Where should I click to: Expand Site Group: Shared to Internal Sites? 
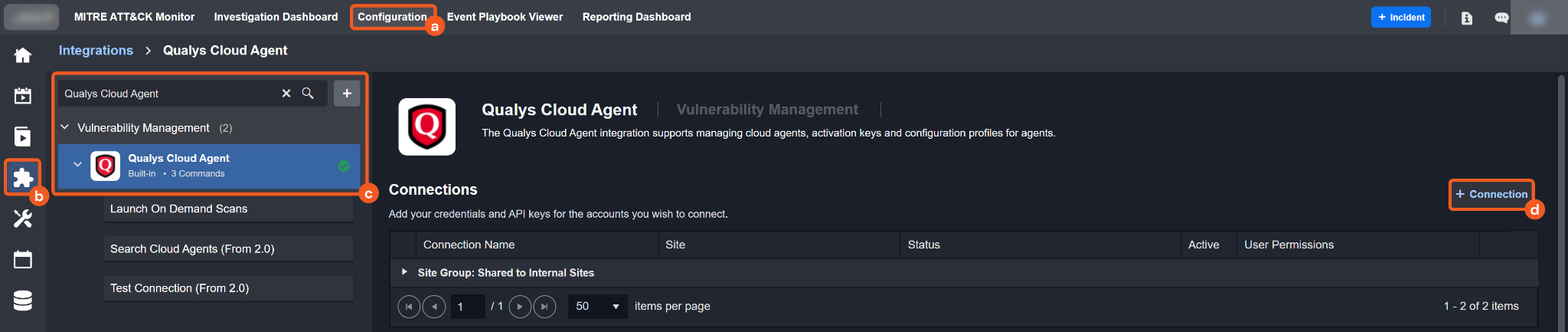coord(404,272)
